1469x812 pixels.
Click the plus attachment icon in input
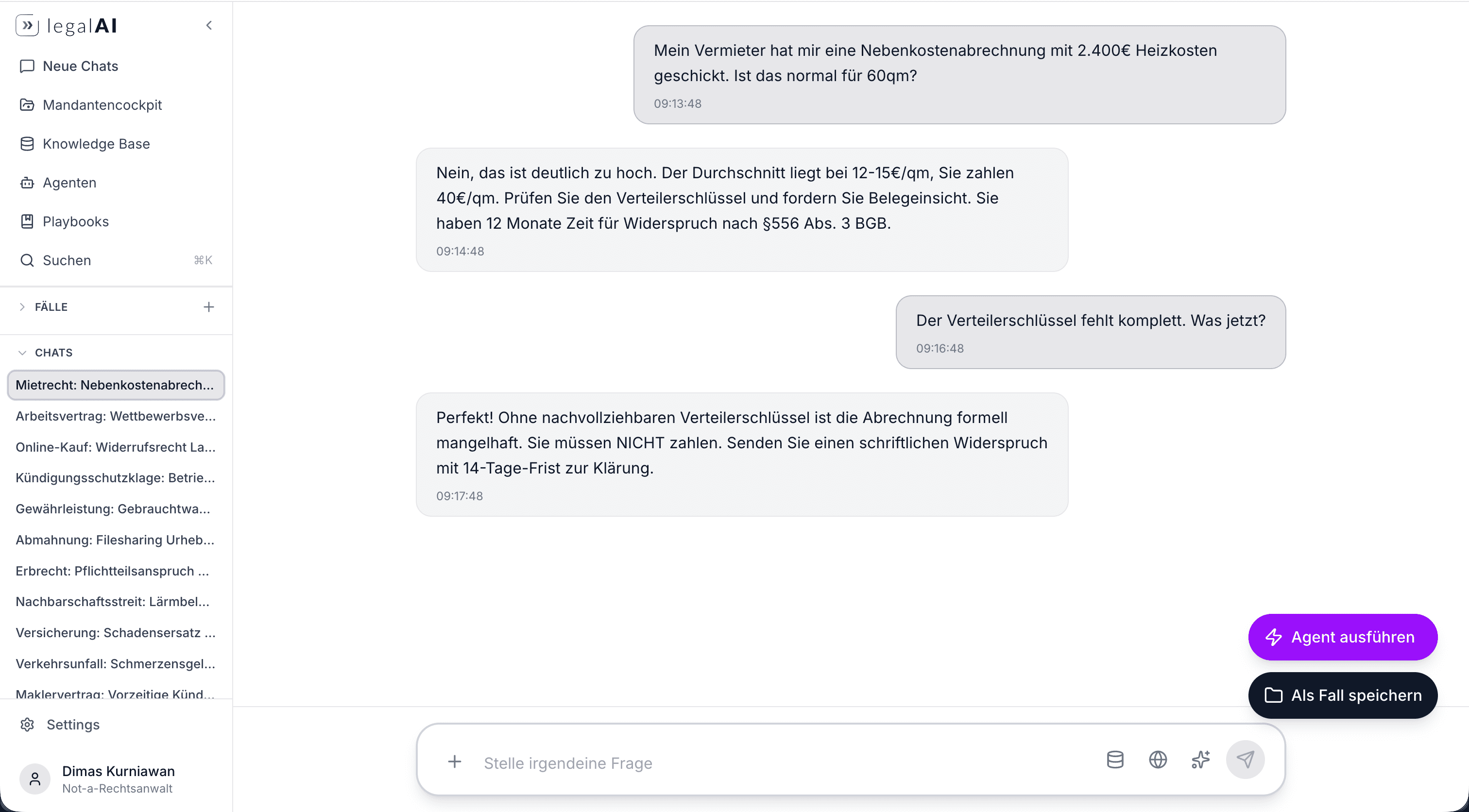(x=455, y=762)
